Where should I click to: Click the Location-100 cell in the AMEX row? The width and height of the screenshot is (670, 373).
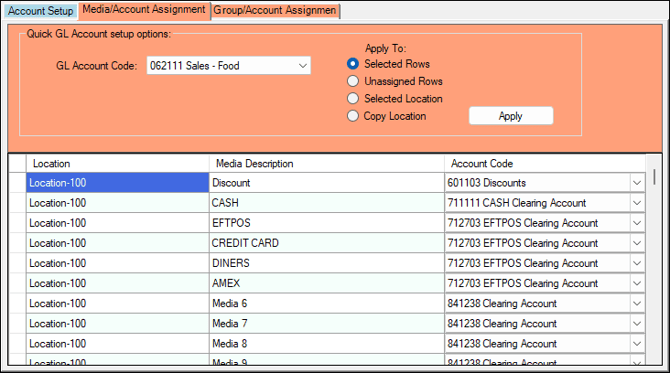coord(118,283)
